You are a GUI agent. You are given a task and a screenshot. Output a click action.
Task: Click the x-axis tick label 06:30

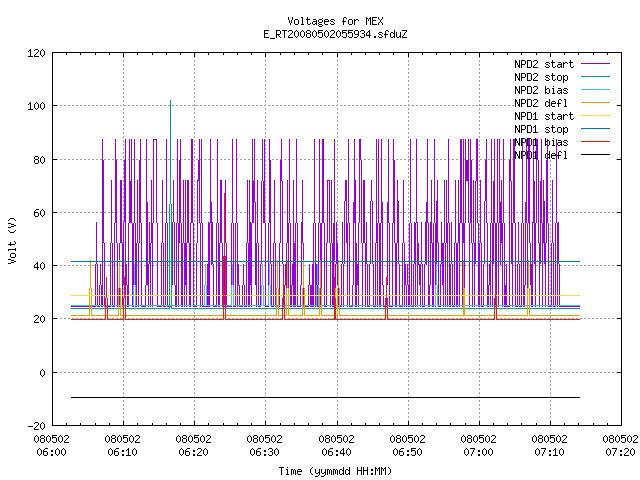point(264,452)
